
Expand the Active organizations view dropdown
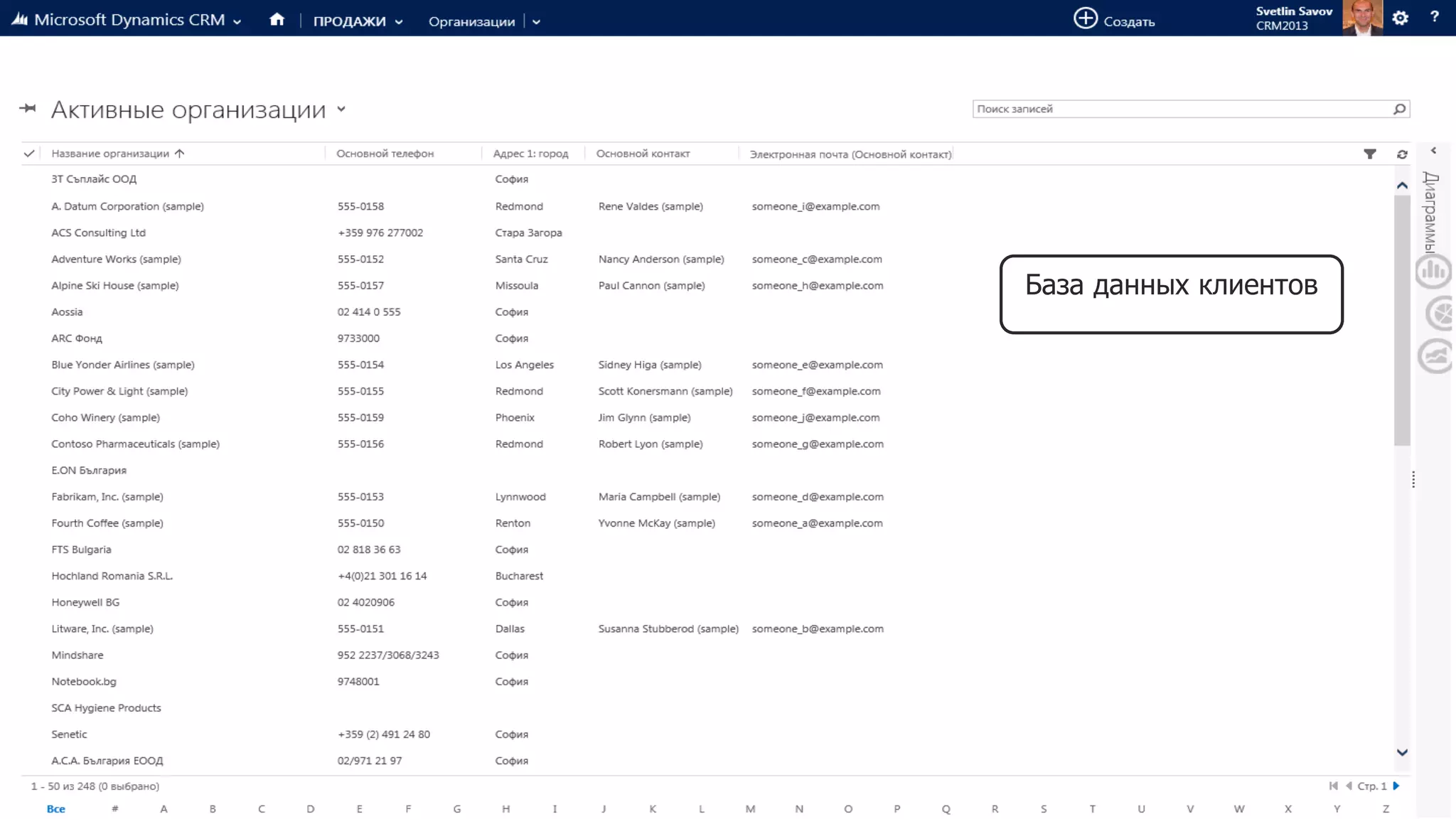pos(341,109)
